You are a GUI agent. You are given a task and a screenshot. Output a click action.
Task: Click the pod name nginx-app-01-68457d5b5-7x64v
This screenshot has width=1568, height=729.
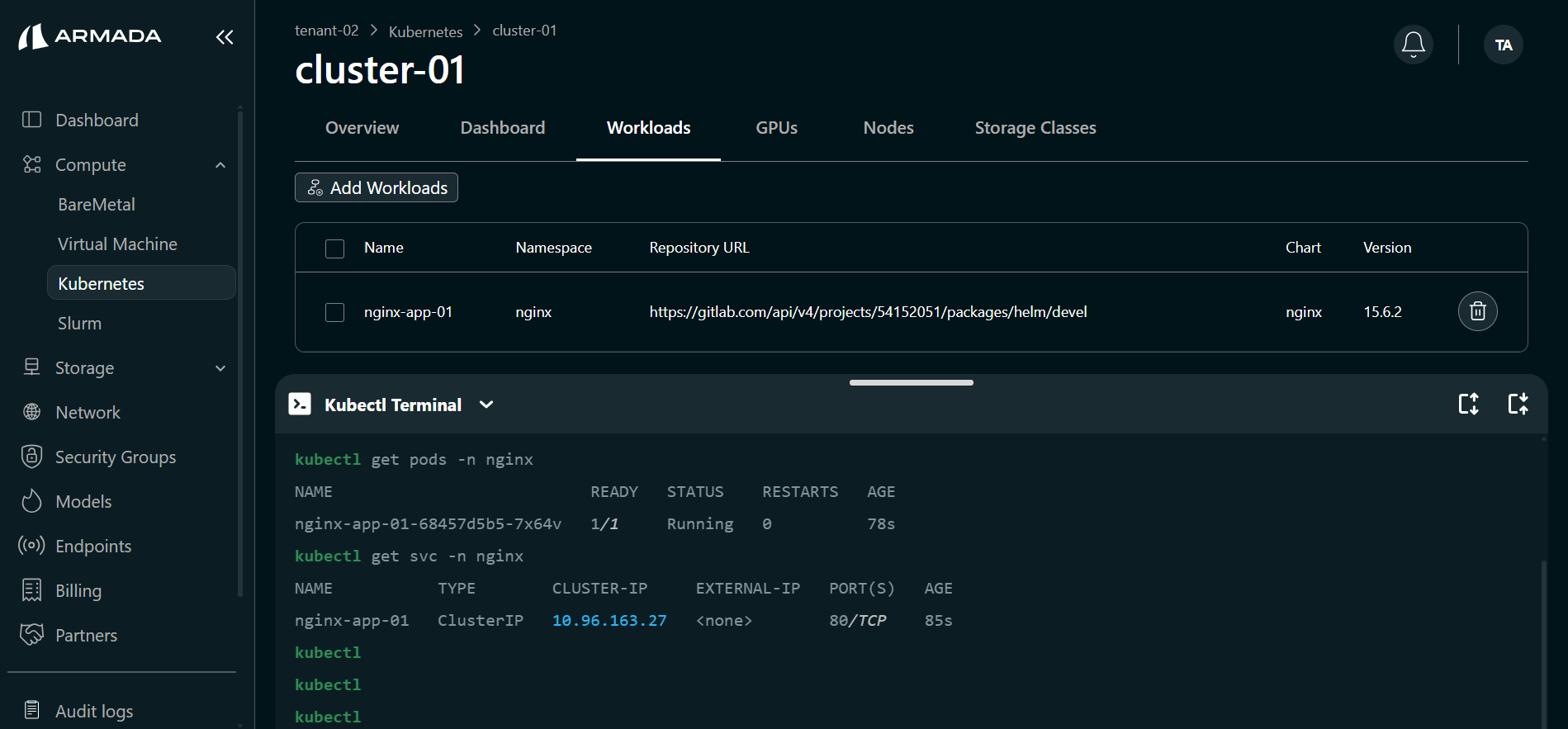(x=428, y=523)
